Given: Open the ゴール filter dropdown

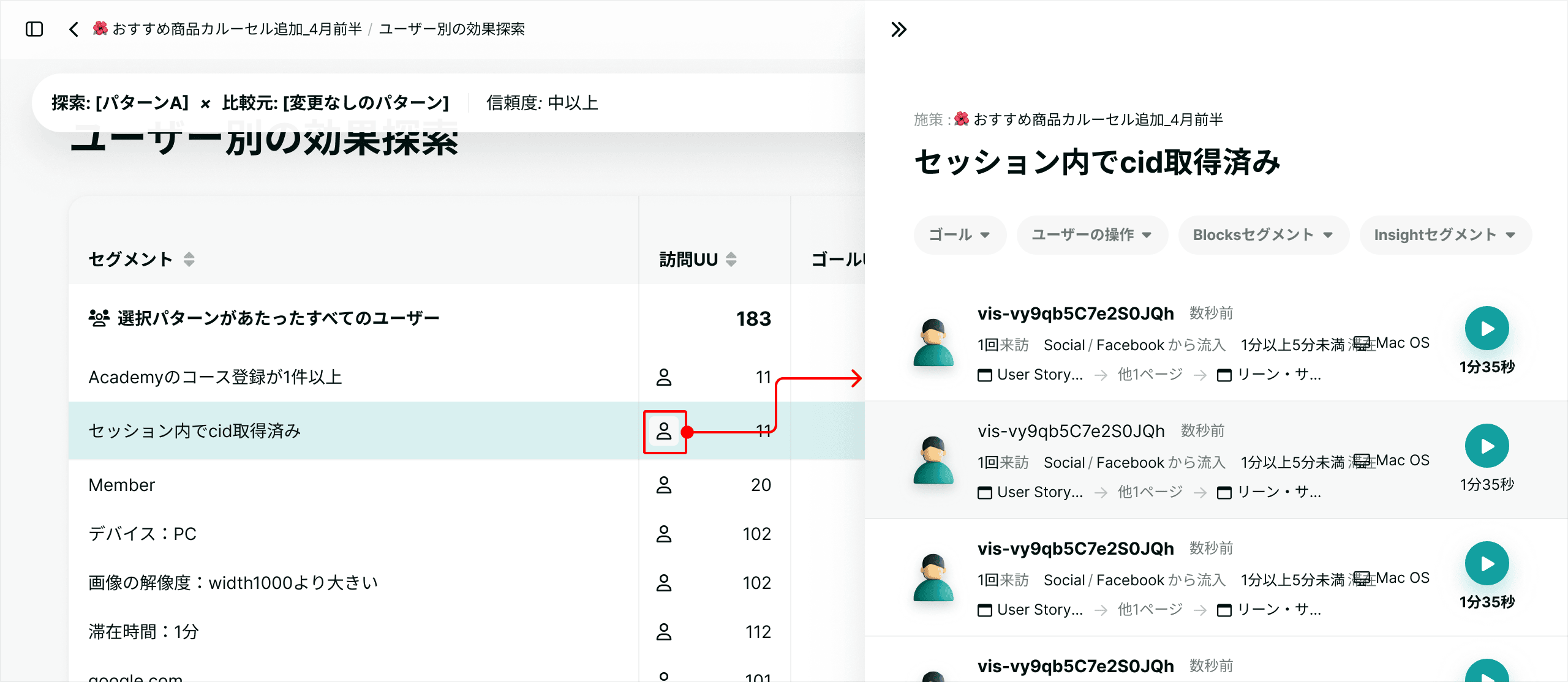Looking at the screenshot, I should pos(960,235).
